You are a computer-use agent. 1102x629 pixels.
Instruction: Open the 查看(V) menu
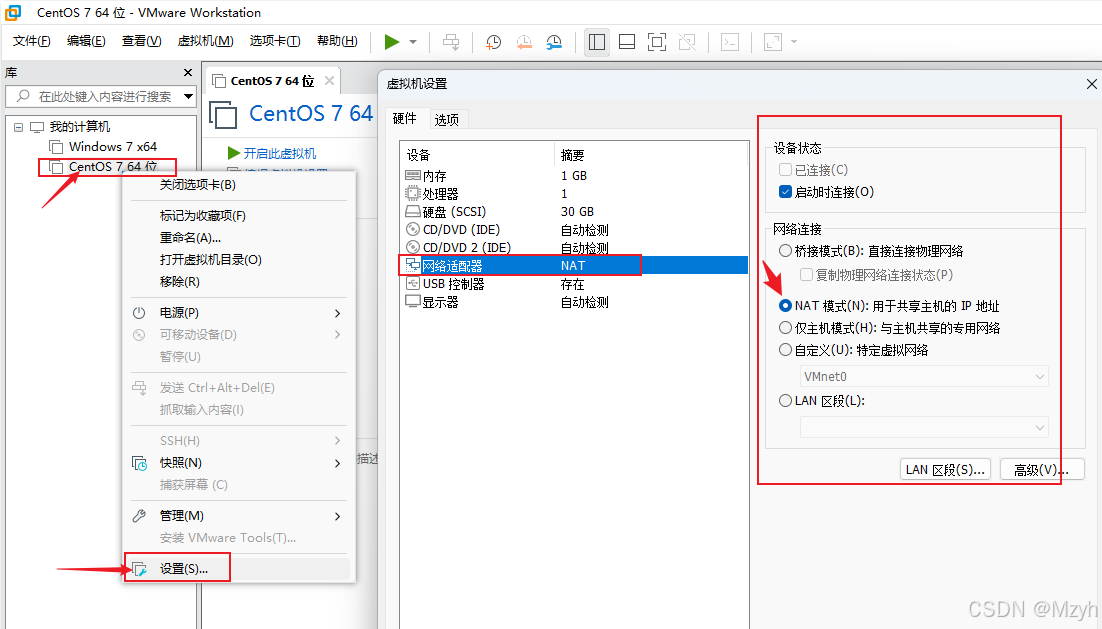141,41
